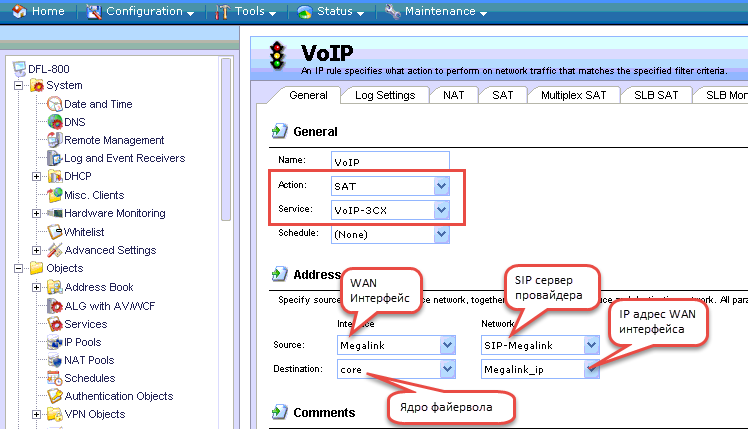Expand the Address Book node
748x429 pixels.
(x=36, y=287)
